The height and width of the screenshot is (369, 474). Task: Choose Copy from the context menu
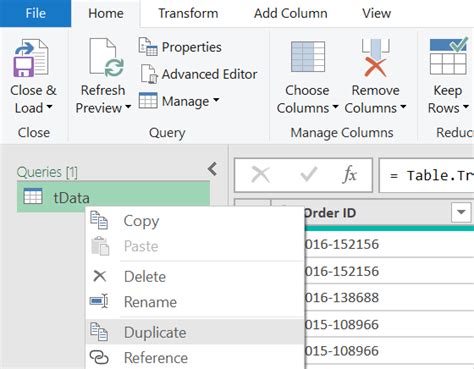coord(195,221)
